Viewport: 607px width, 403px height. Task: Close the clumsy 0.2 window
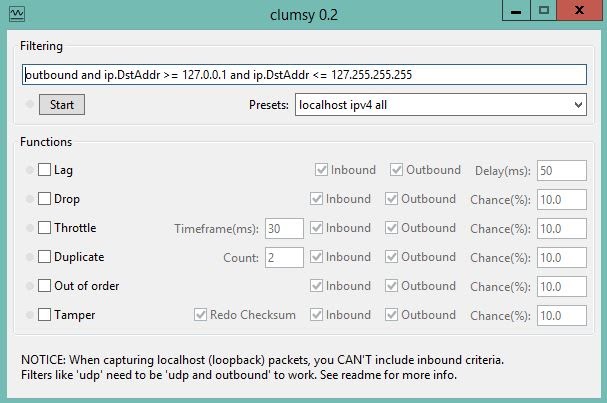pos(579,10)
